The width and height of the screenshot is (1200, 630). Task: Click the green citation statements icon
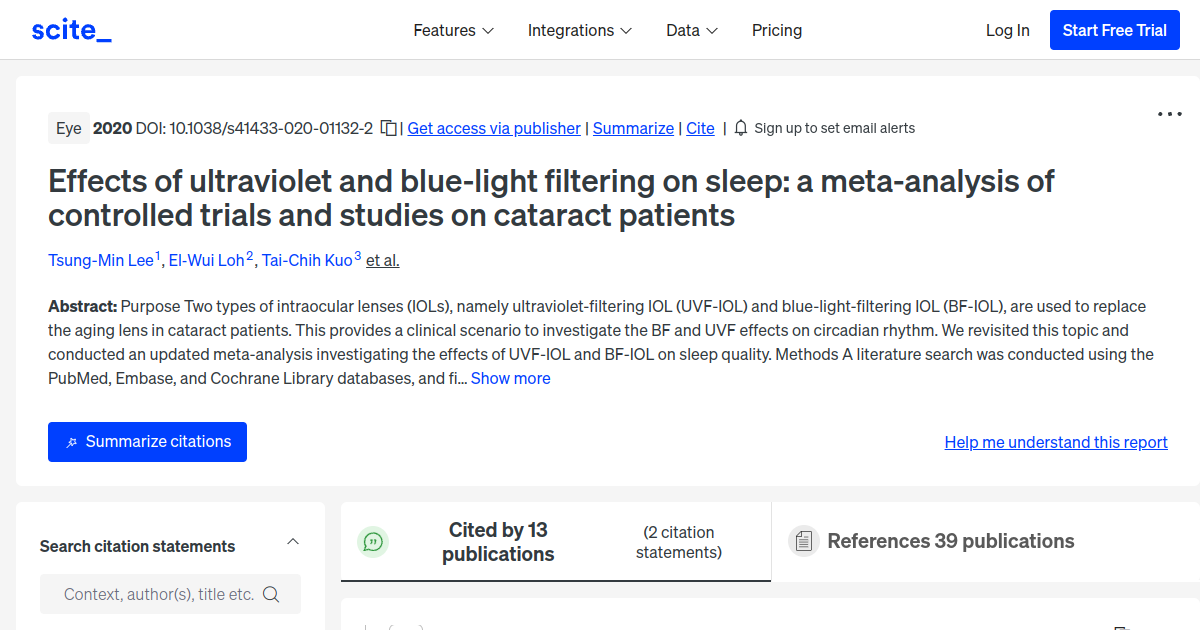373,541
